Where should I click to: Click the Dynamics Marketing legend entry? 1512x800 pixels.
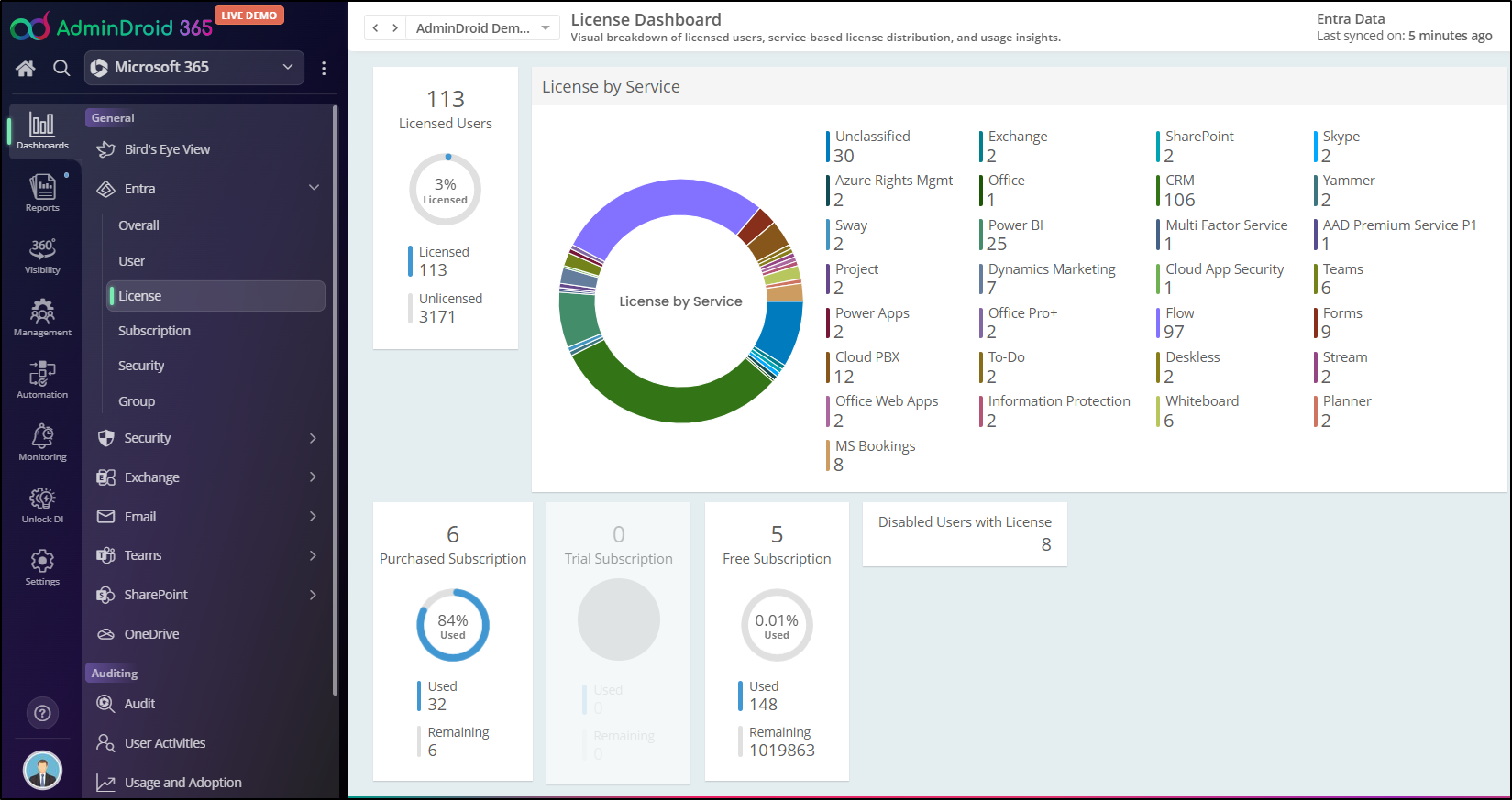click(x=1048, y=279)
